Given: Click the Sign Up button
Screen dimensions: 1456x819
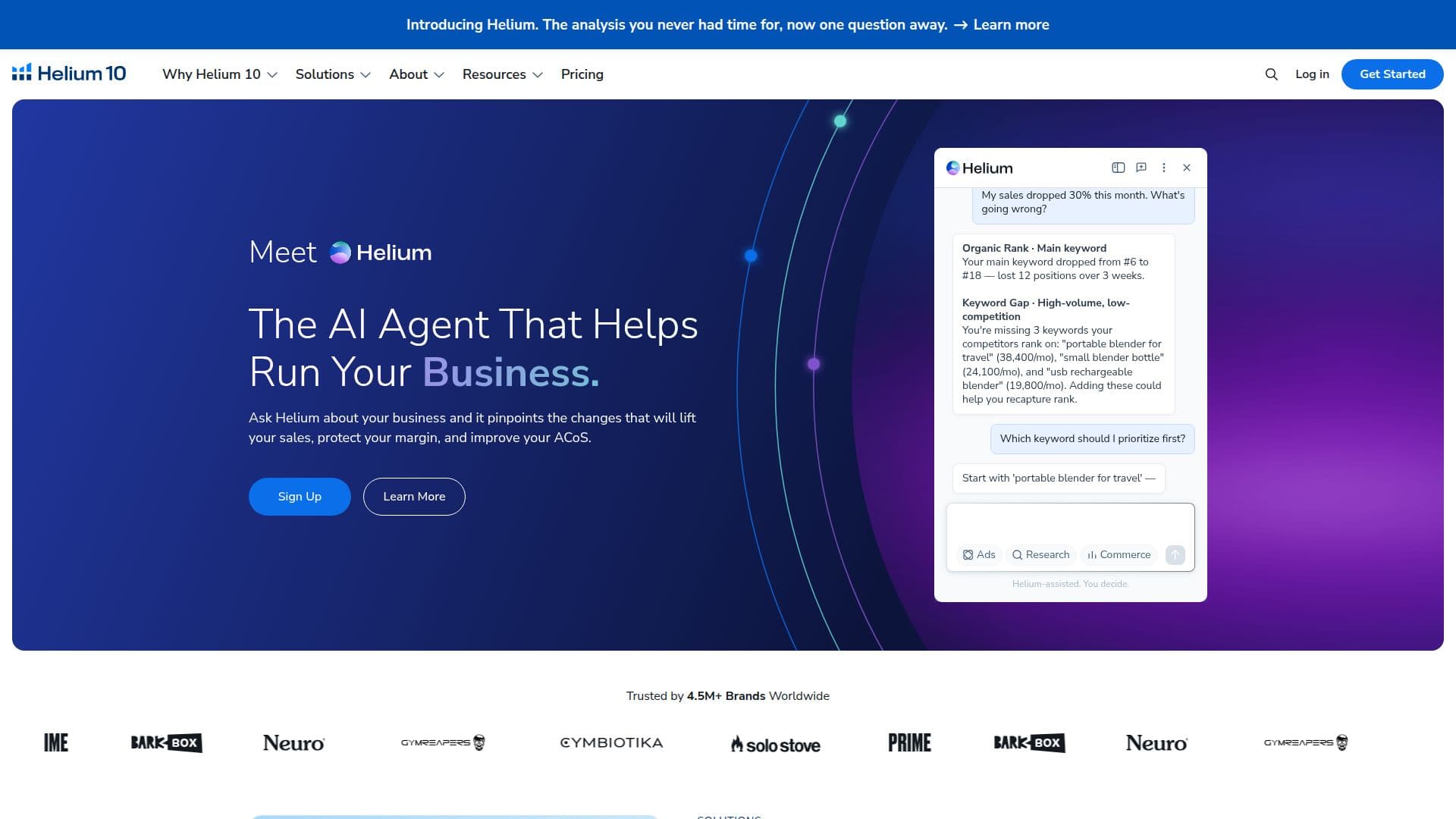Looking at the screenshot, I should [300, 497].
